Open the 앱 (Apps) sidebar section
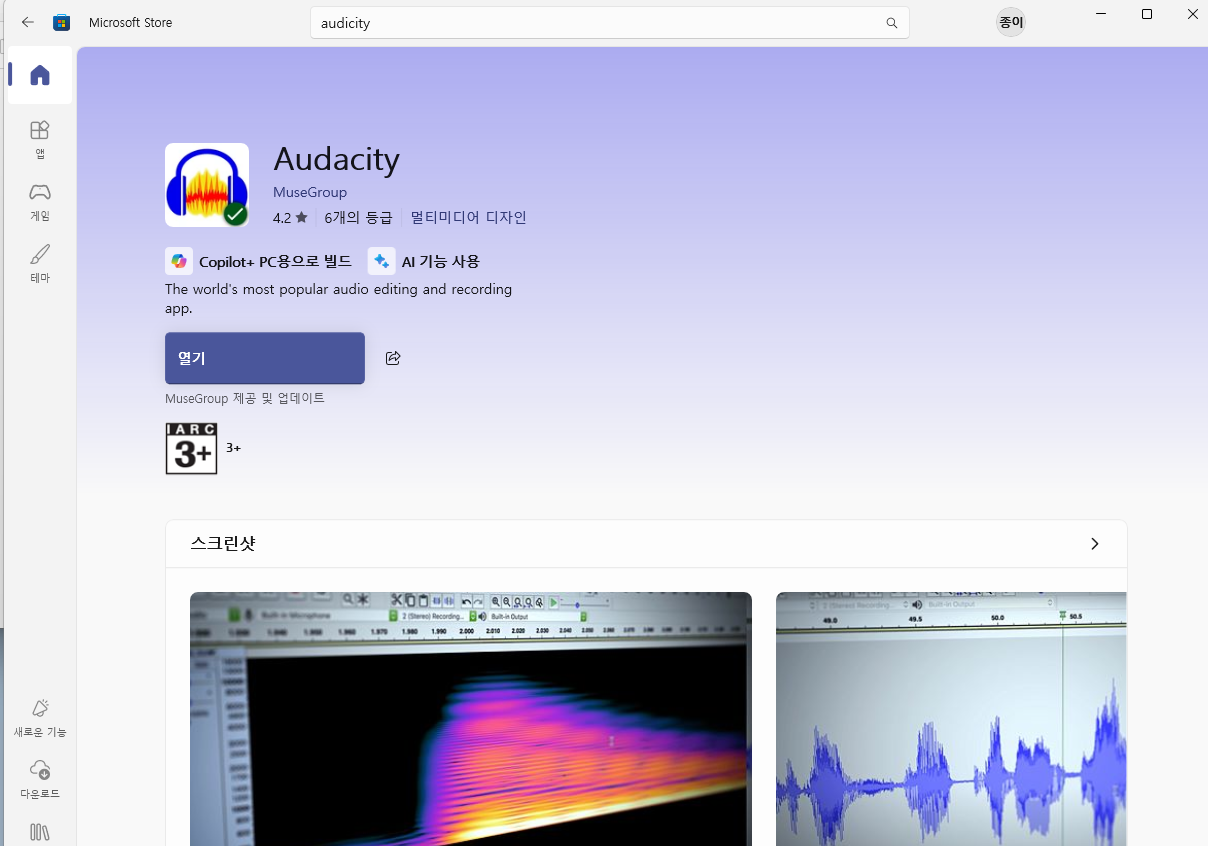 pos(40,140)
